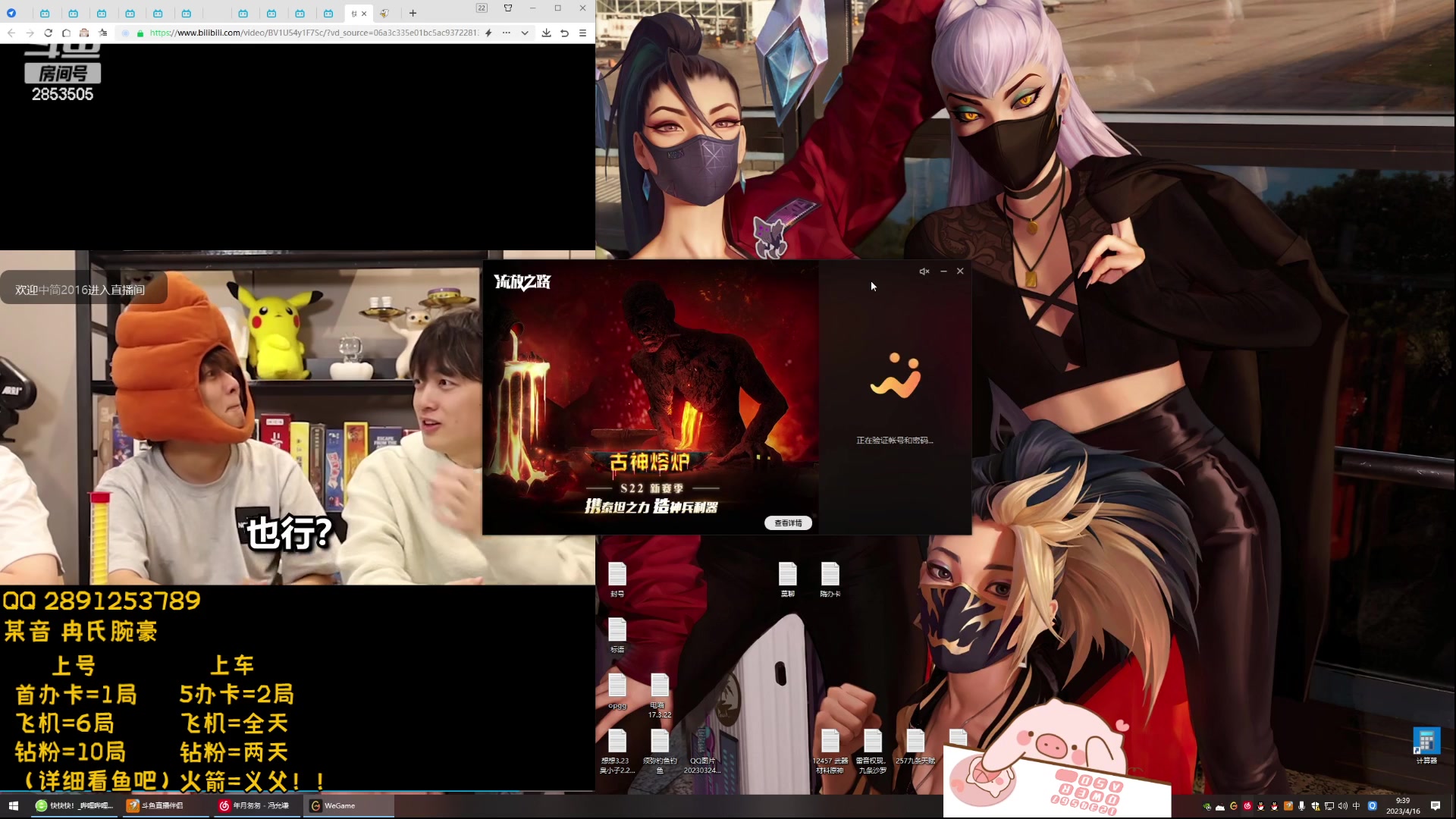1456x819 pixels.
Task: Click the 古神熔炉 season banner
Action: click(651, 397)
